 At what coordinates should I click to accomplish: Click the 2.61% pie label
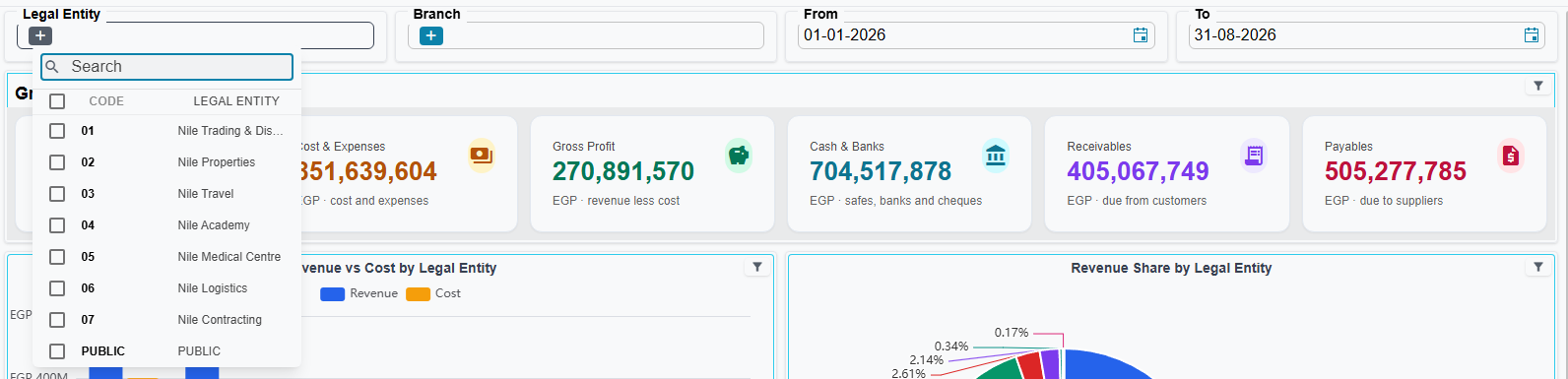(x=908, y=374)
